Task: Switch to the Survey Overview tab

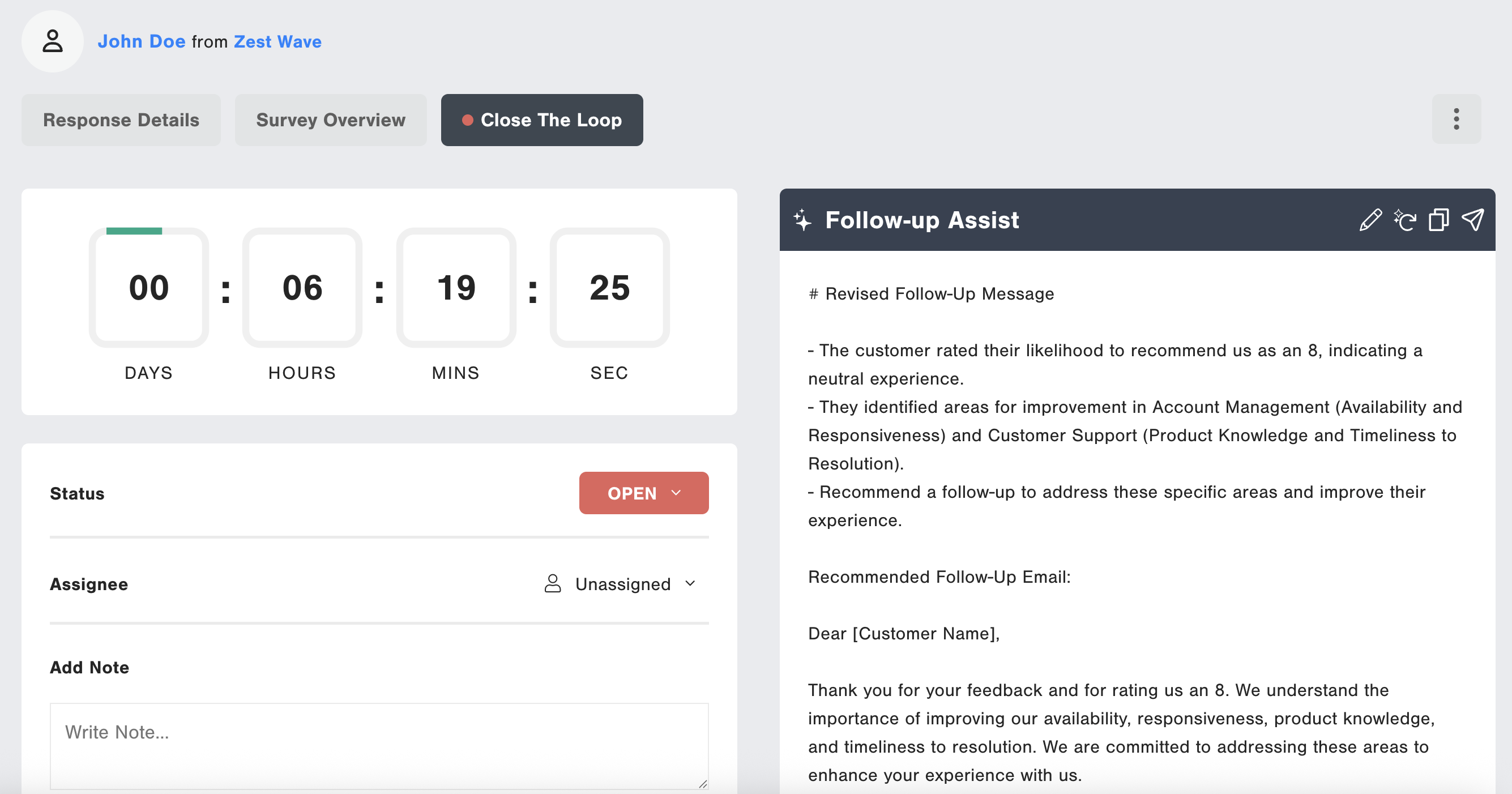Action: point(331,119)
